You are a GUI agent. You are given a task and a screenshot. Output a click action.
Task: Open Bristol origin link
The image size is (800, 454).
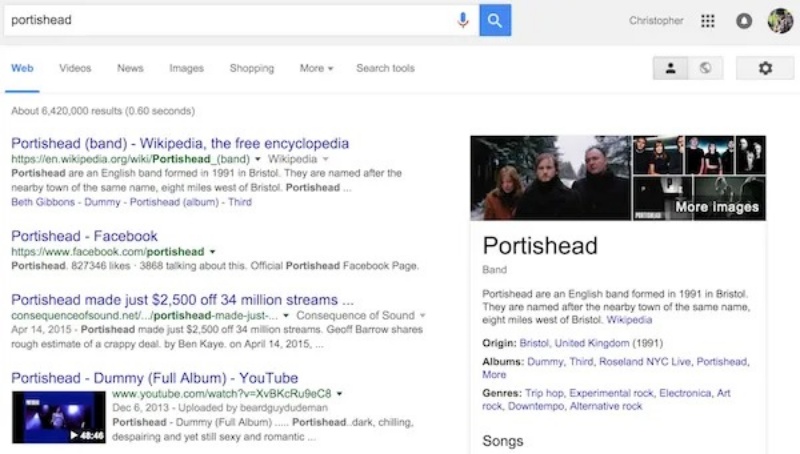[534, 343]
